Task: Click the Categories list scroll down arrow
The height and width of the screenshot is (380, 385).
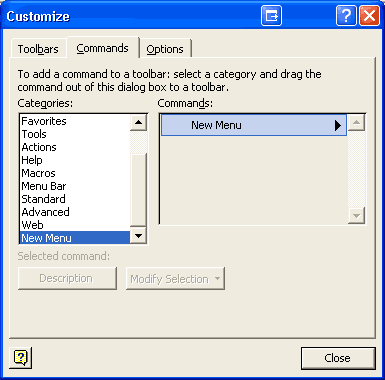Action: tap(138, 236)
